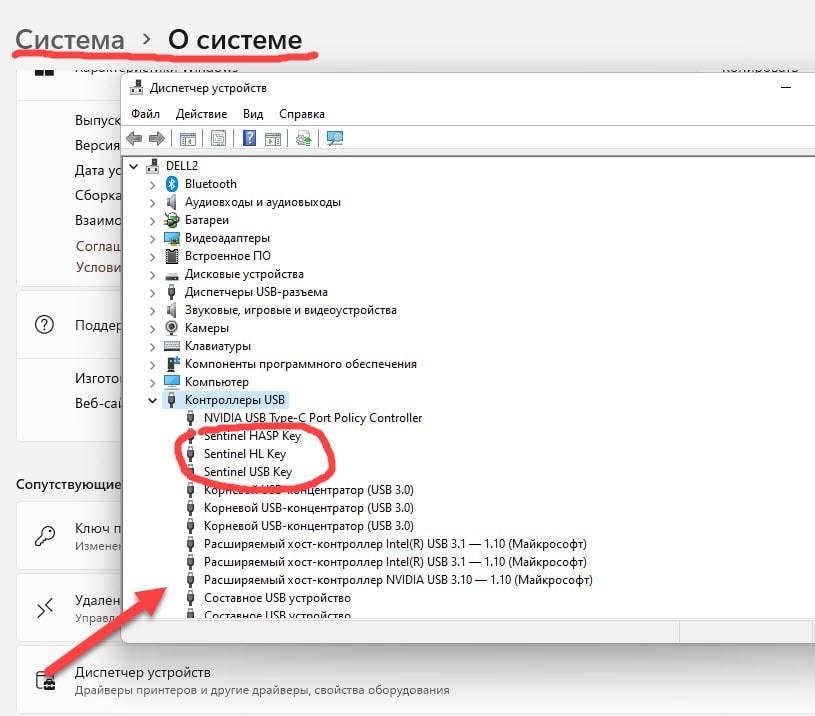Image resolution: width=815 pixels, height=716 pixels.
Task: Open Диспетчер устройств link in settings
Action: pos(143,673)
